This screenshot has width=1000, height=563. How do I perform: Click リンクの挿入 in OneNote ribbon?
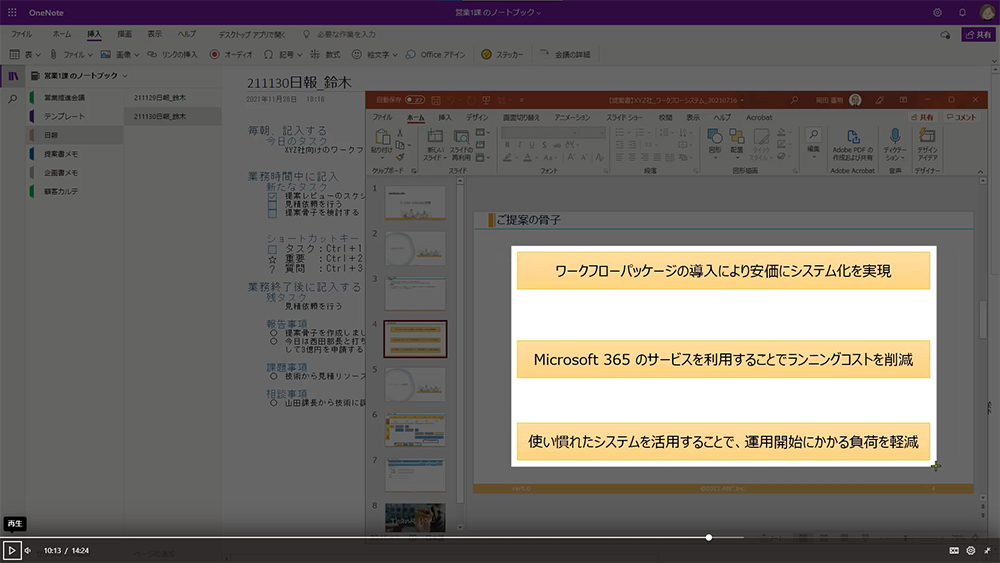pos(172,55)
